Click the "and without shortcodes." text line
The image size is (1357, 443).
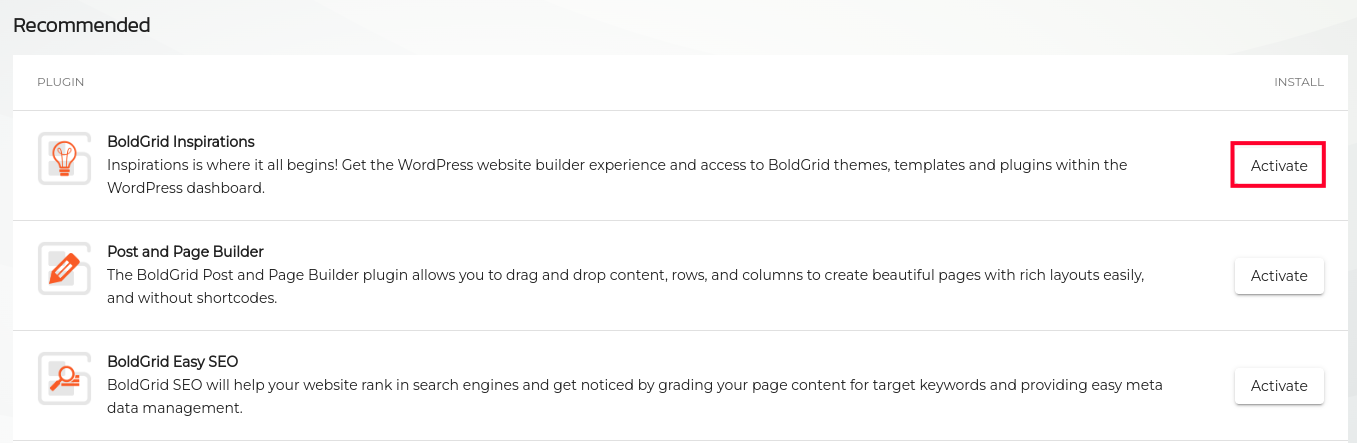coord(191,297)
